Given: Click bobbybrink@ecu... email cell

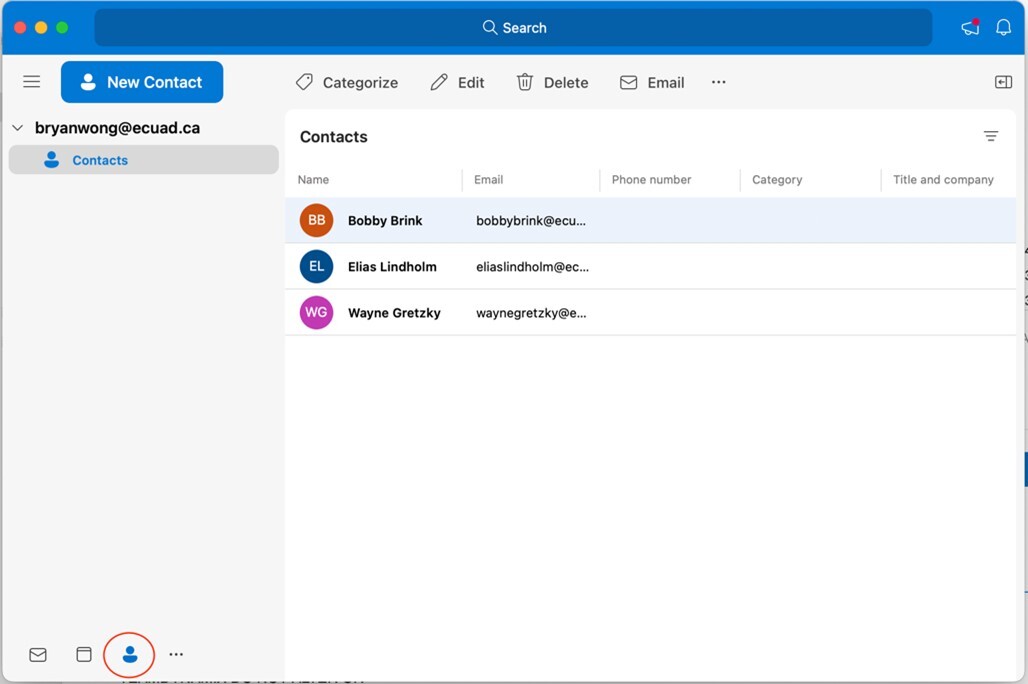Looking at the screenshot, I should tap(531, 221).
